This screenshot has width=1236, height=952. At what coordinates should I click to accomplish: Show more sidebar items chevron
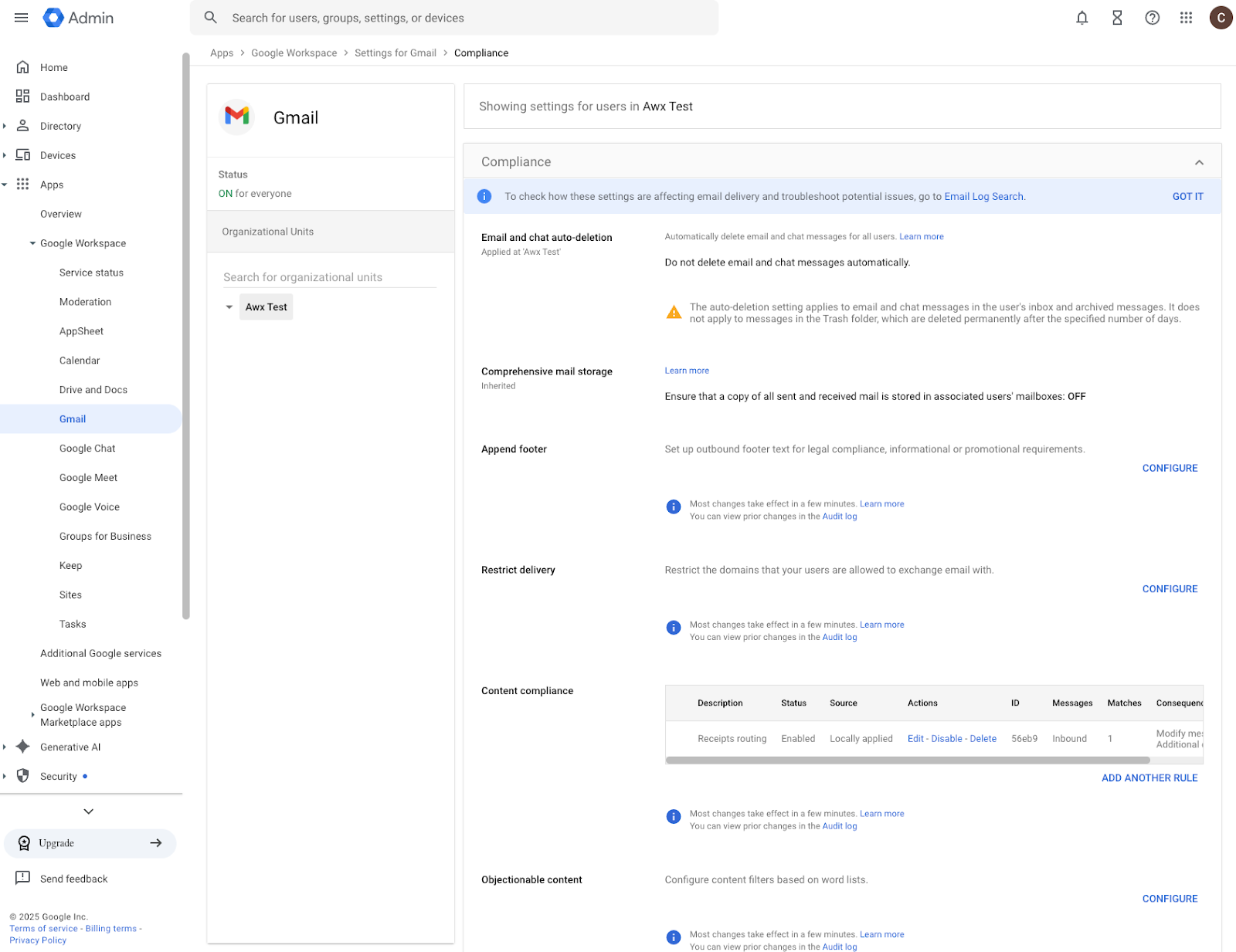(x=89, y=811)
